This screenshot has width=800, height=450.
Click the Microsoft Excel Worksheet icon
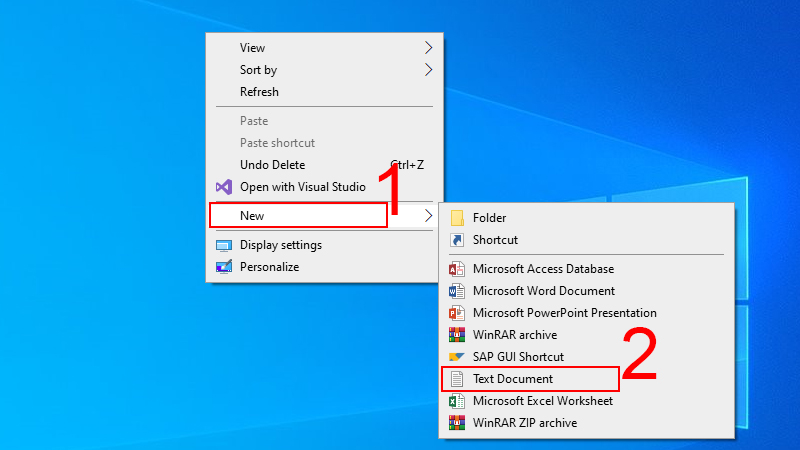[x=457, y=401]
